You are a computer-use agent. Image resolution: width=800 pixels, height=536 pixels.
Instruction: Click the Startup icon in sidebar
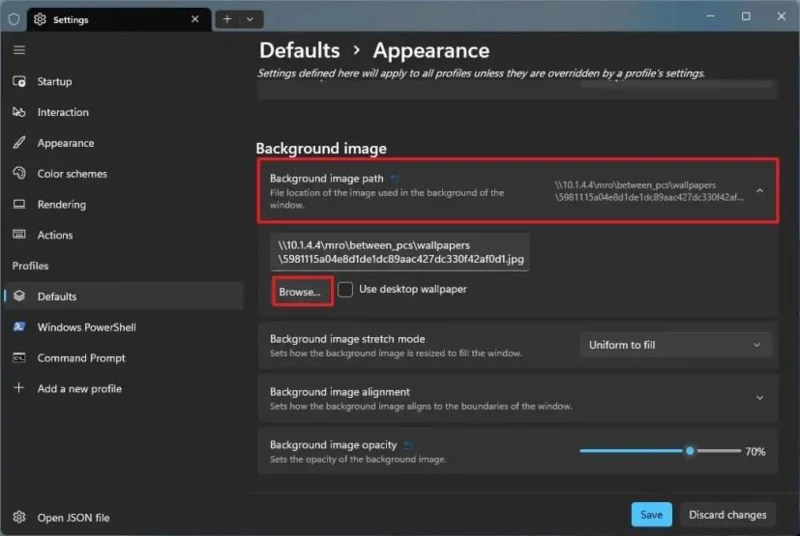tap(19, 81)
